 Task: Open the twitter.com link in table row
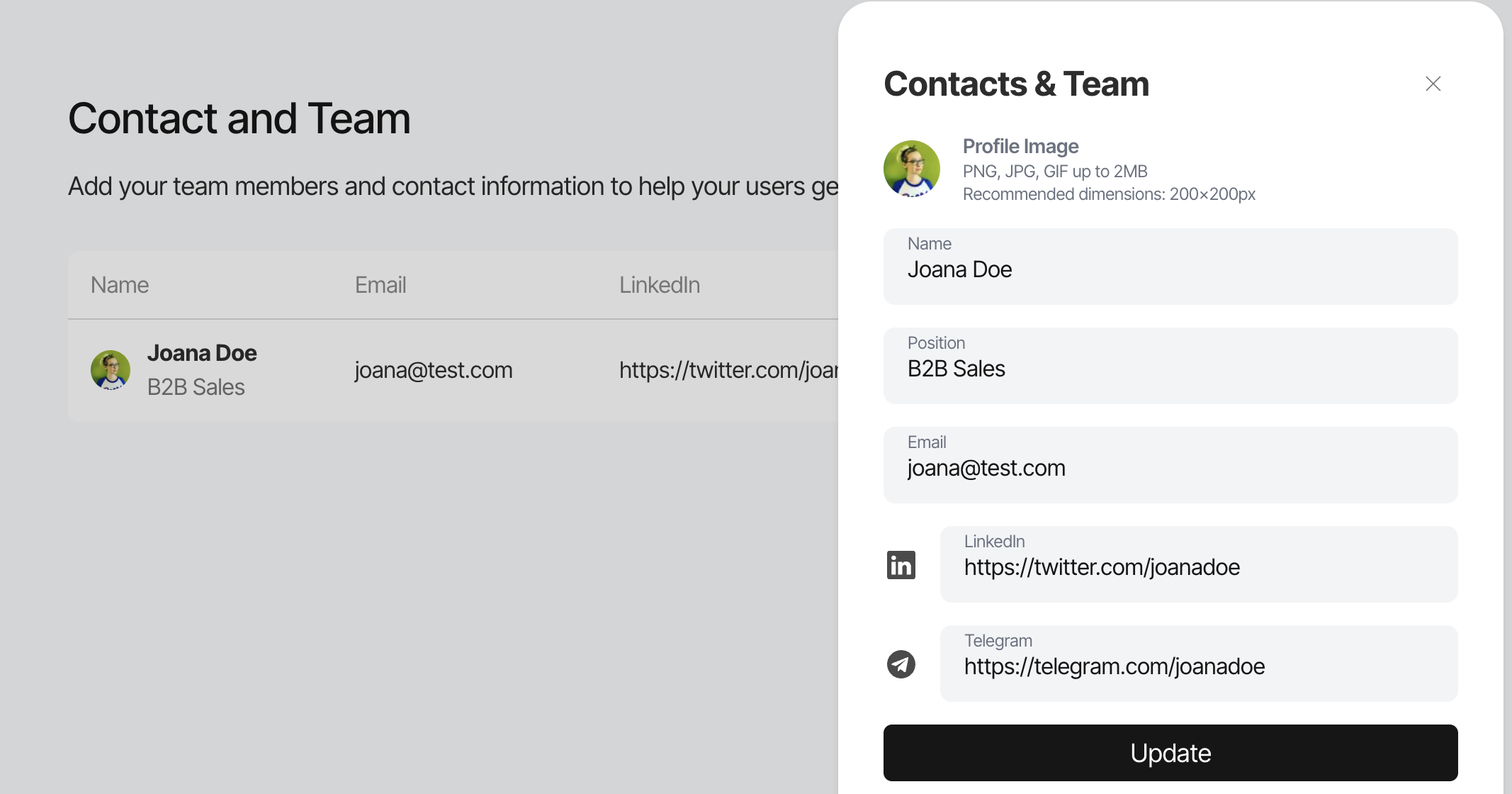pyautogui.click(x=728, y=370)
